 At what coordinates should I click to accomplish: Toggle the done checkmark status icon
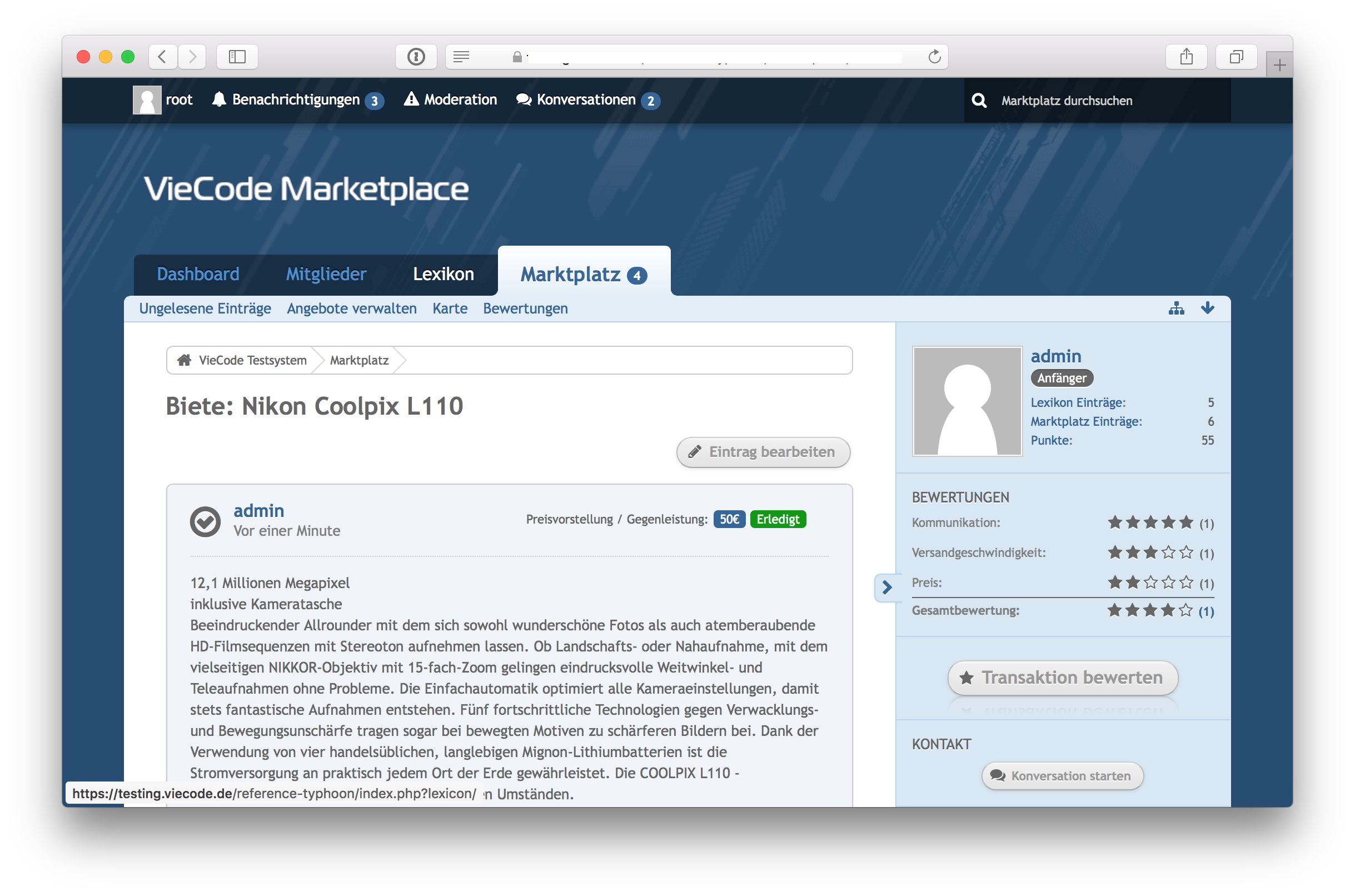205,521
